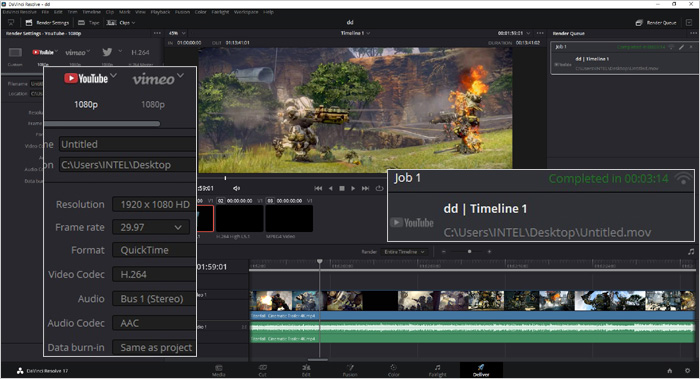Screen dimensions: 700x379
Task: Select the blue video clip on timeline
Action: tap(472, 305)
